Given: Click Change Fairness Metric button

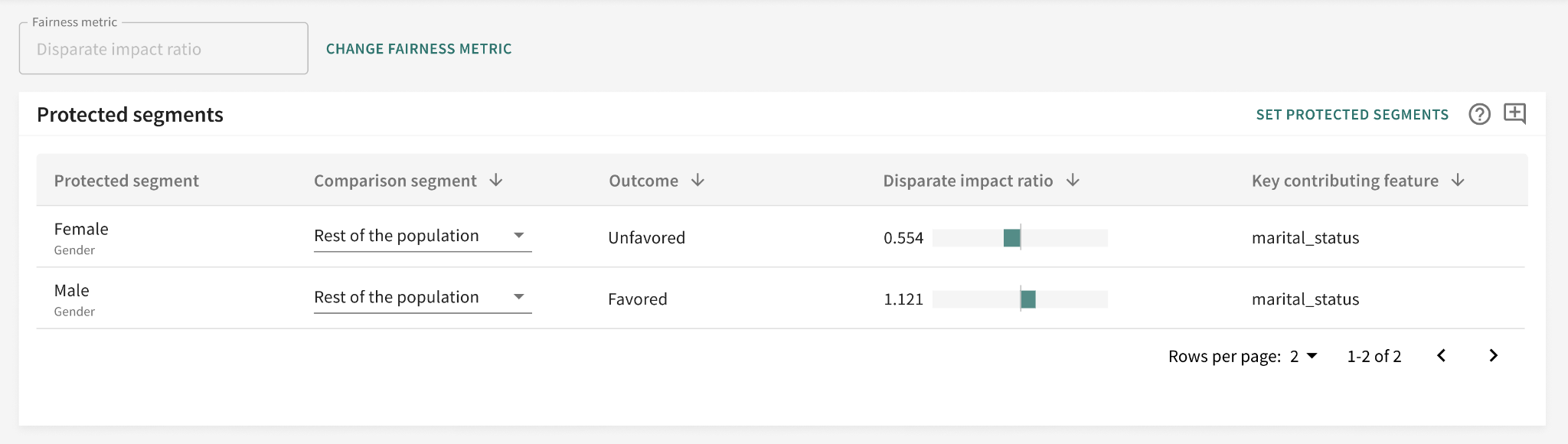Looking at the screenshot, I should (419, 49).
